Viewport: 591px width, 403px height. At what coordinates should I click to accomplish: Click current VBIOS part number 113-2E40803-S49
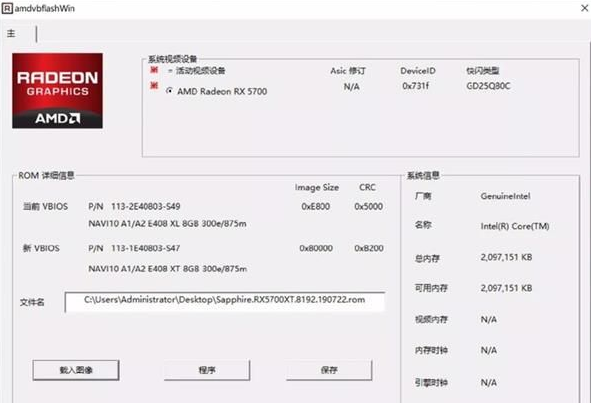(145, 207)
